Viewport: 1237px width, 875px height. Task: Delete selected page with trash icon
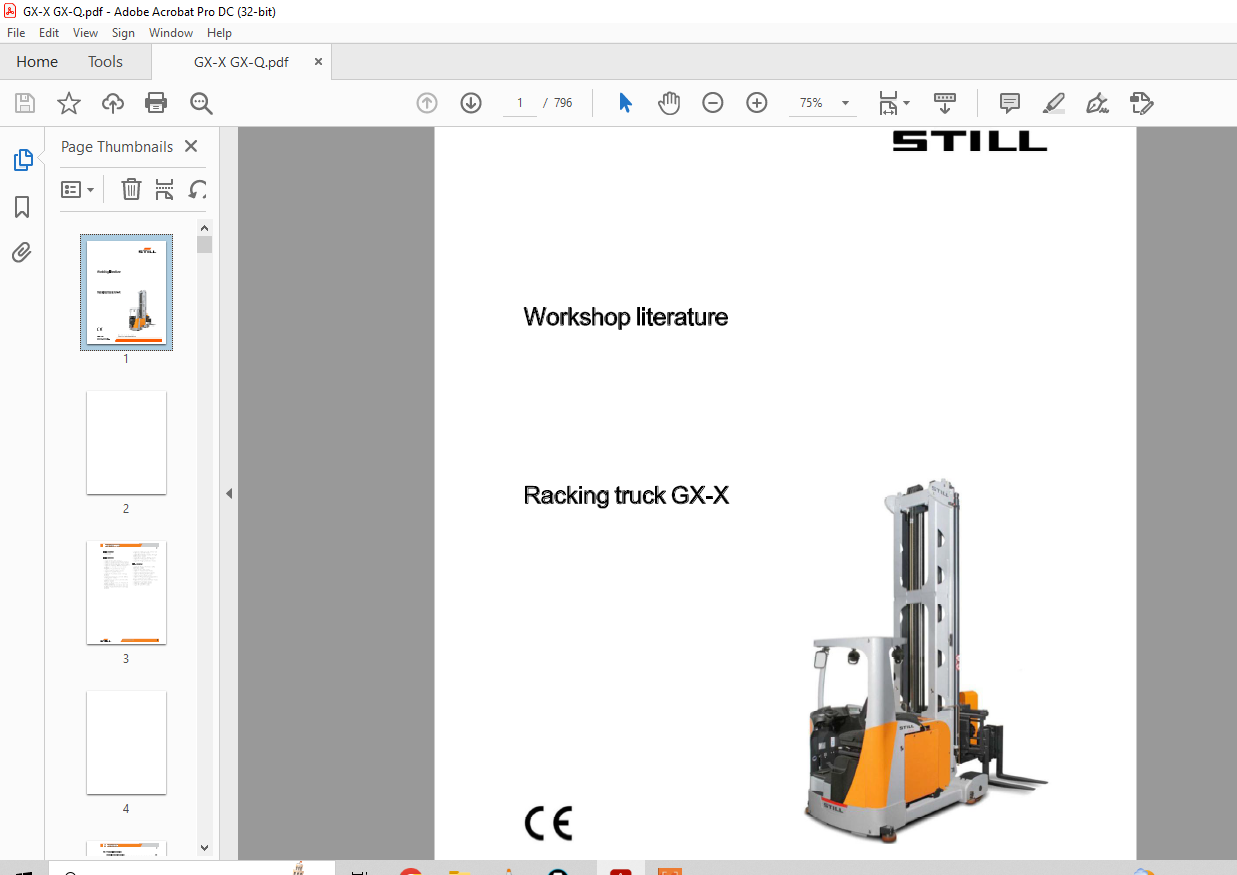[x=131, y=189]
